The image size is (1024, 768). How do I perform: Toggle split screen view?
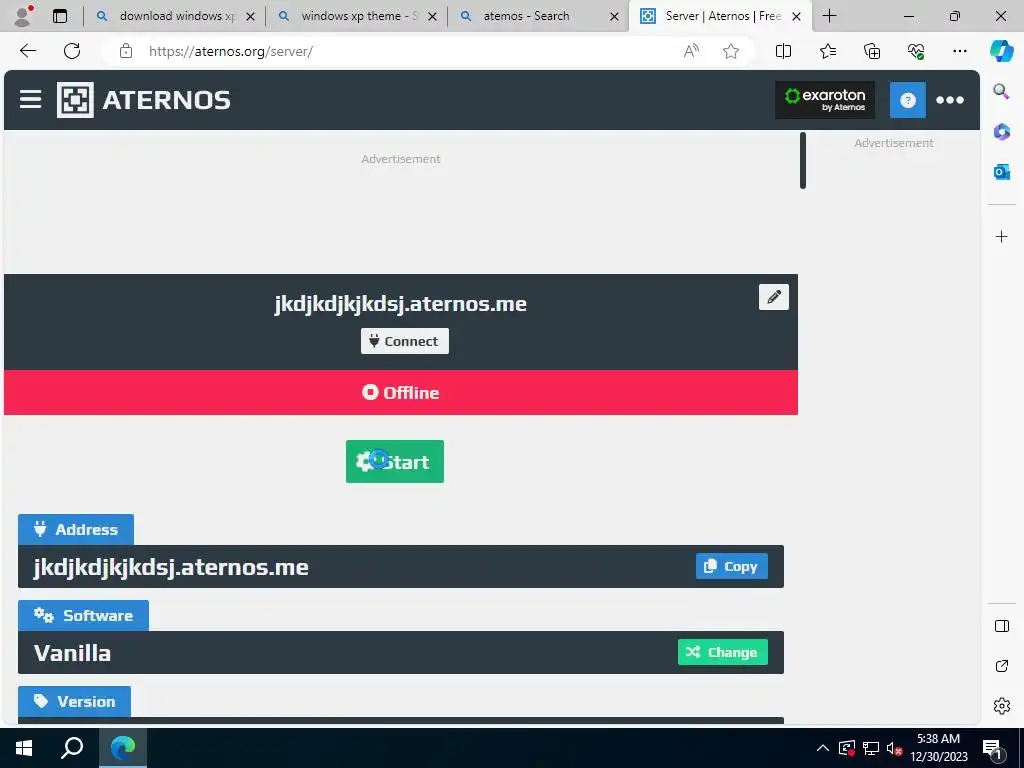[x=783, y=51]
